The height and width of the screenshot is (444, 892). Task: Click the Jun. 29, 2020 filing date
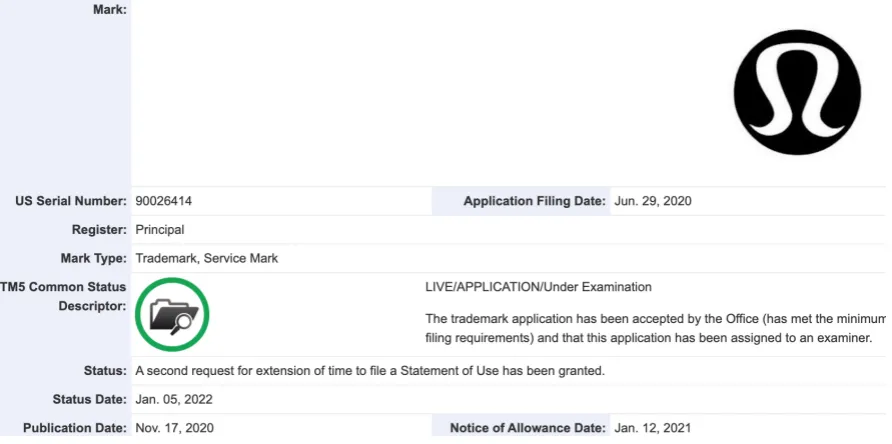pyautogui.click(x=653, y=201)
